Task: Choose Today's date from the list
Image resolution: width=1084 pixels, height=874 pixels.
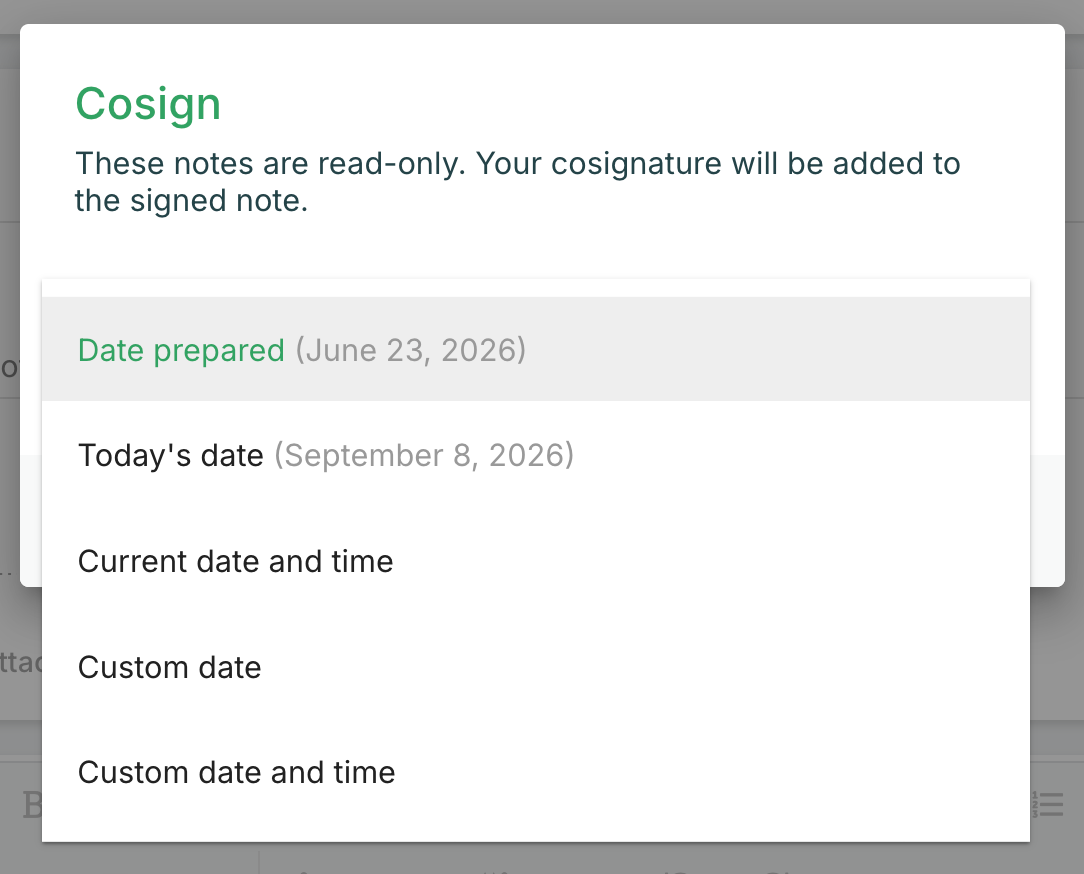Action: (536, 455)
